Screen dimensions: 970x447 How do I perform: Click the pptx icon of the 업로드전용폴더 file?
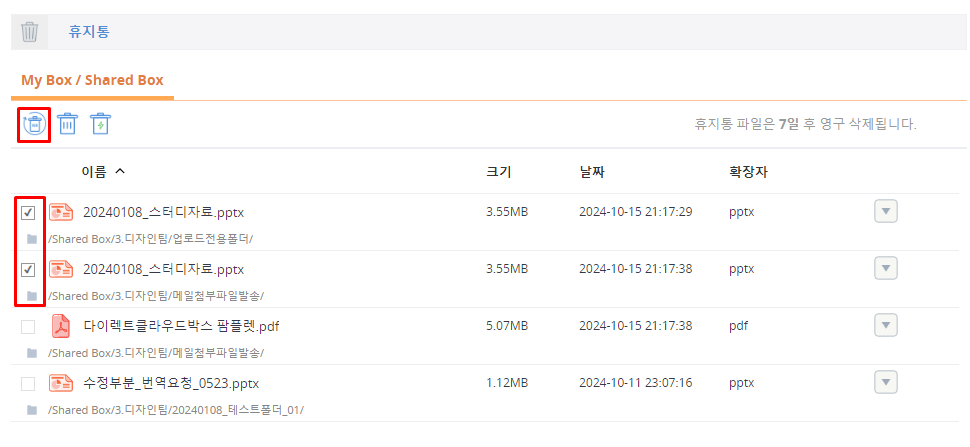(x=62, y=212)
